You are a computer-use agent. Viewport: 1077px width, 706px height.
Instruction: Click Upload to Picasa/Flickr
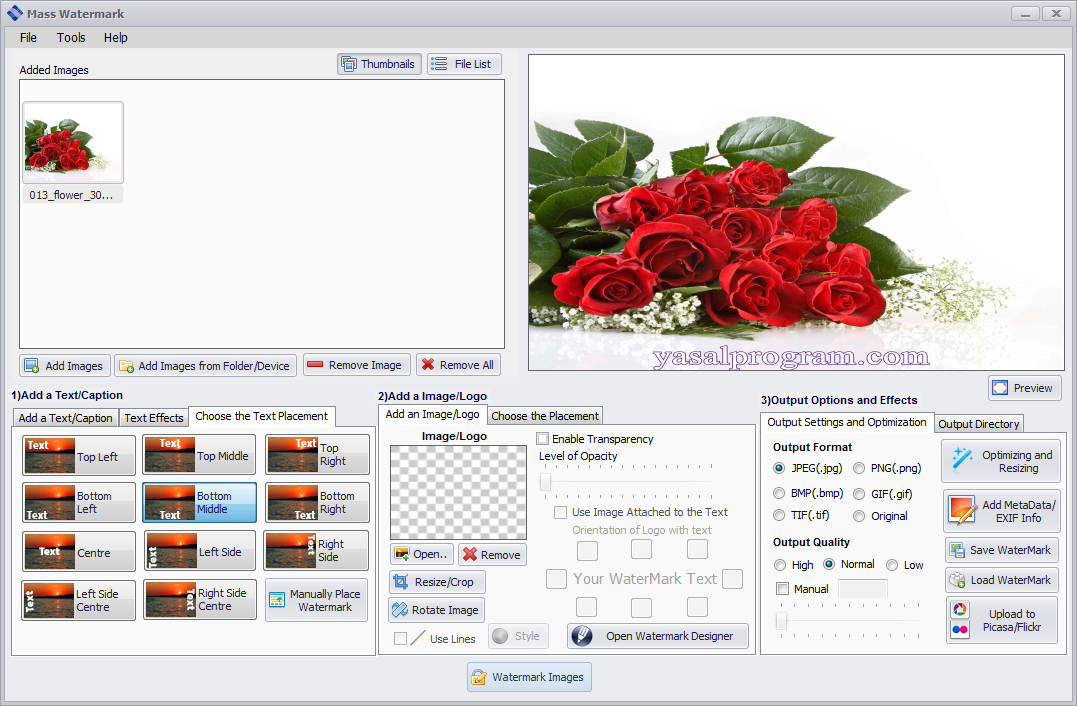tap(1001, 621)
